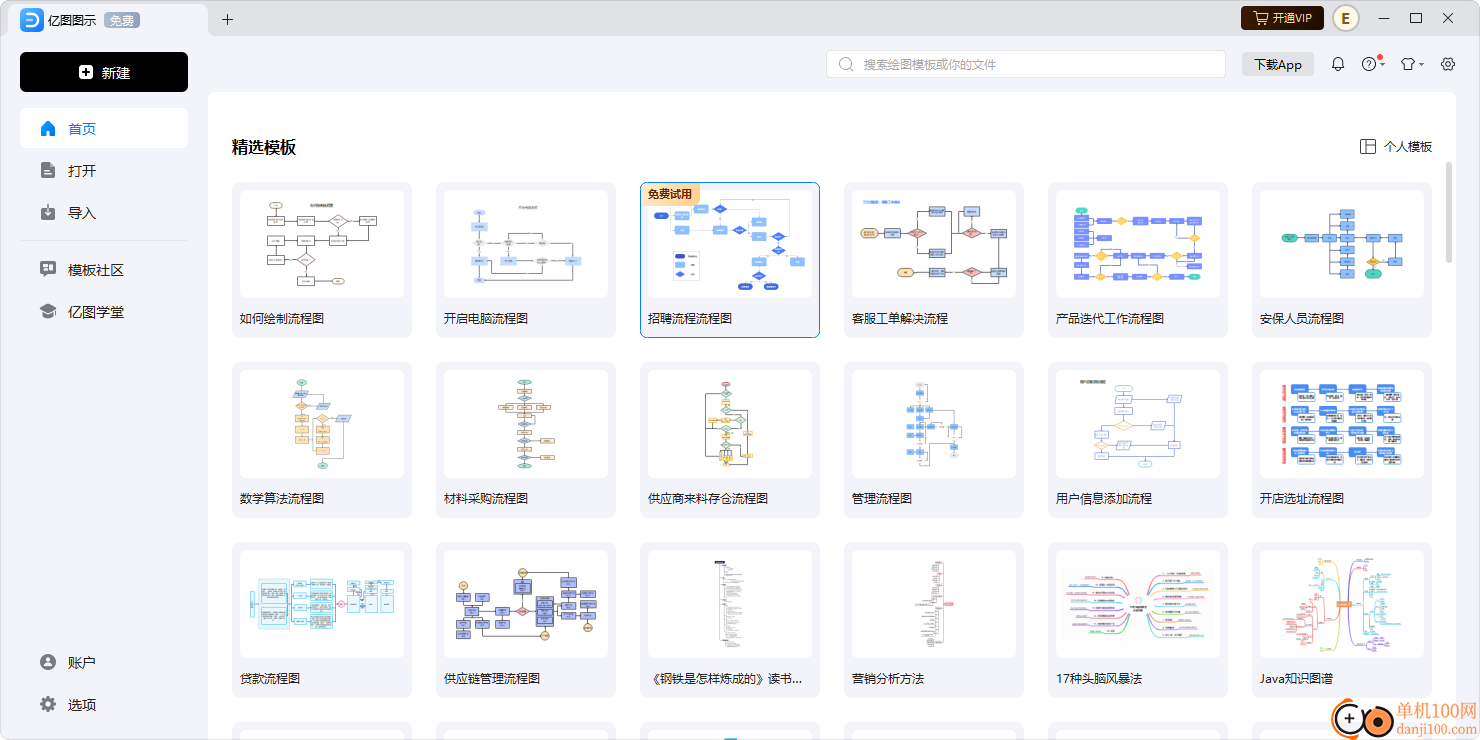Click the magnifier search icon
The height and width of the screenshot is (740, 1480).
846,64
